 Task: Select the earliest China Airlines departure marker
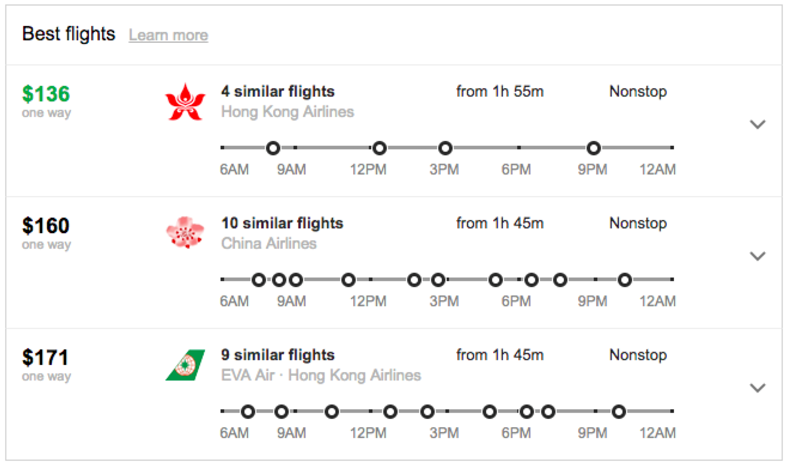coord(258,280)
